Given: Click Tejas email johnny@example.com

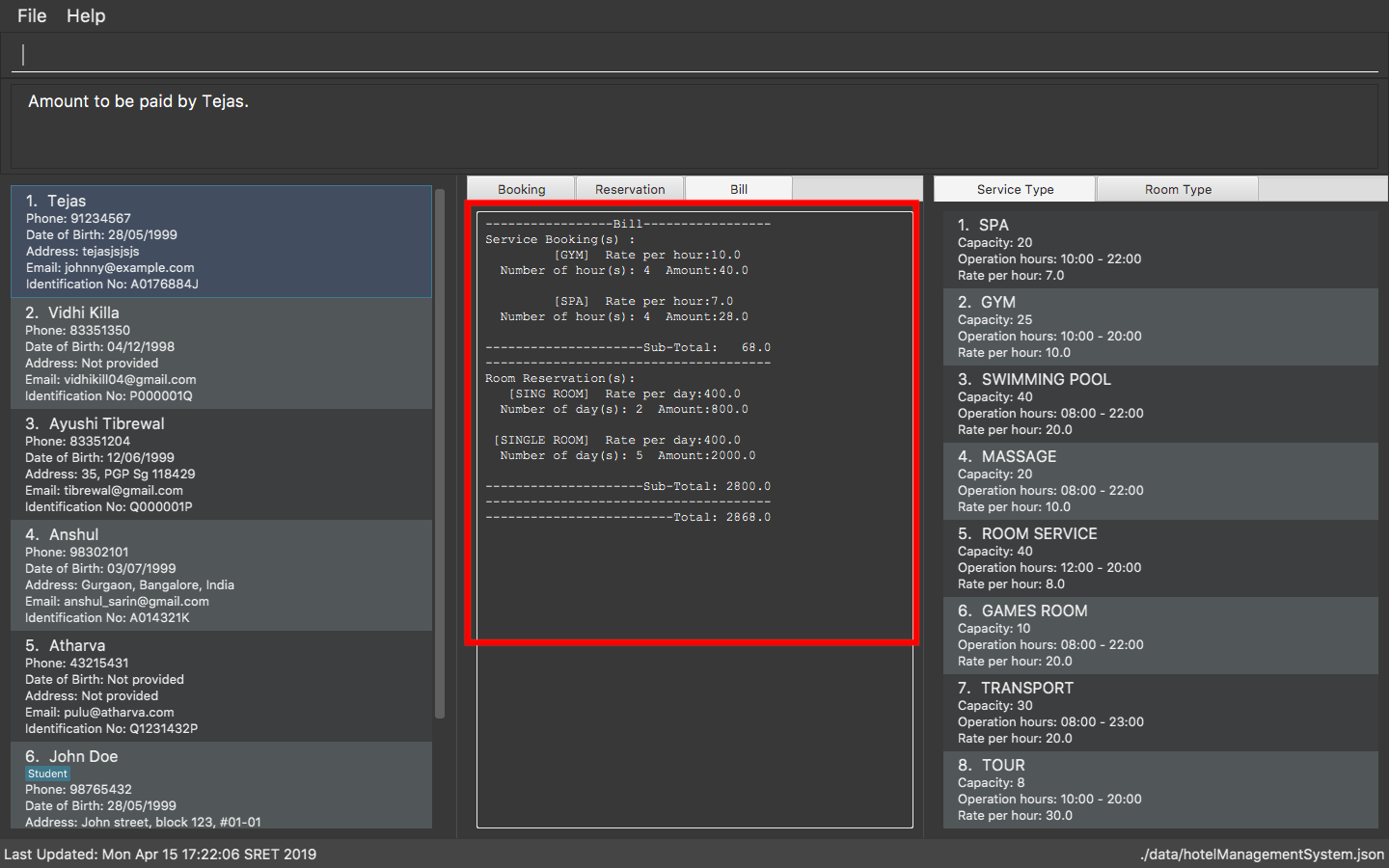Looking at the screenshot, I should pos(110,267).
